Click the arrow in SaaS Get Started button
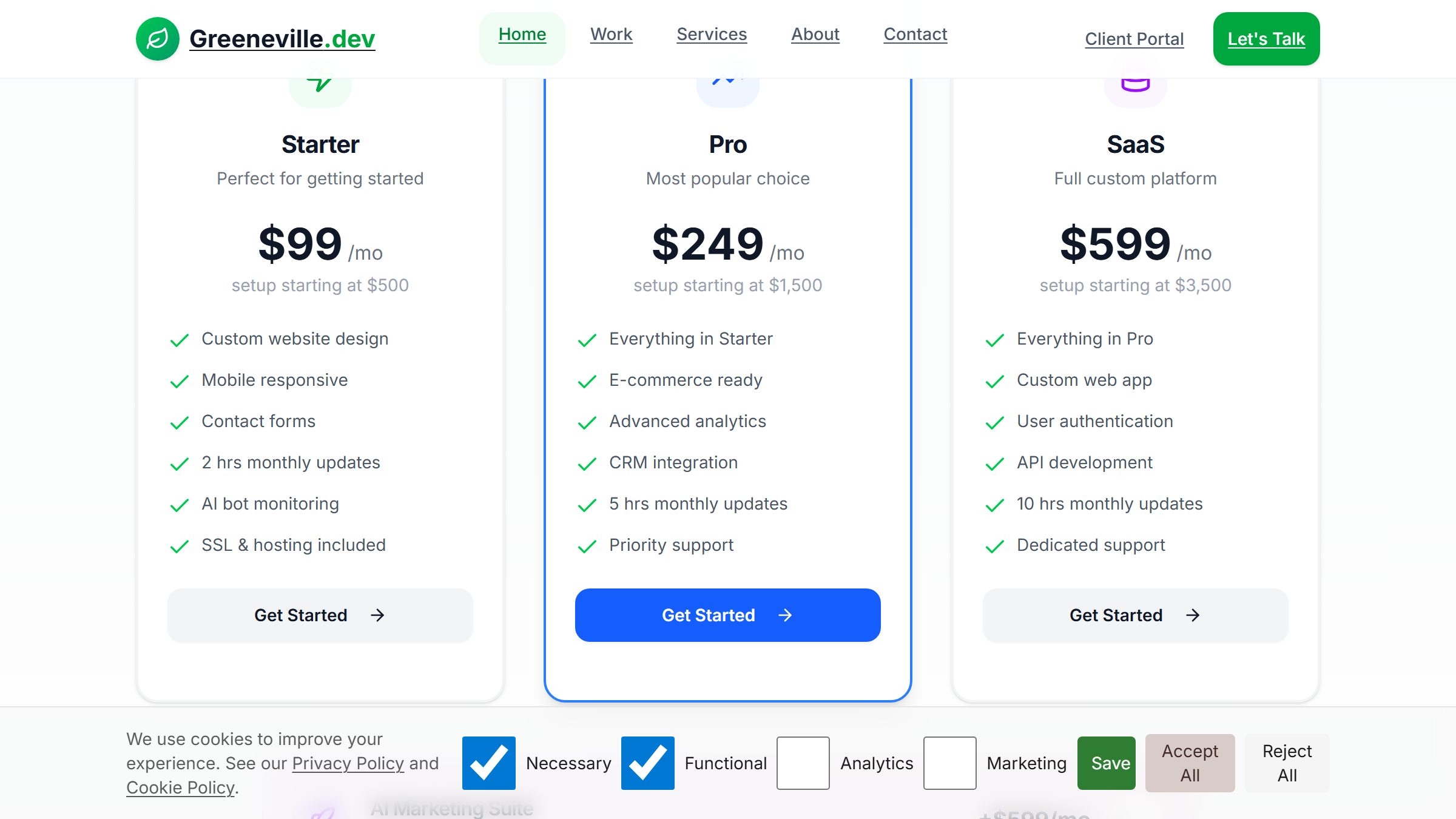Image resolution: width=1456 pixels, height=819 pixels. (x=1193, y=615)
